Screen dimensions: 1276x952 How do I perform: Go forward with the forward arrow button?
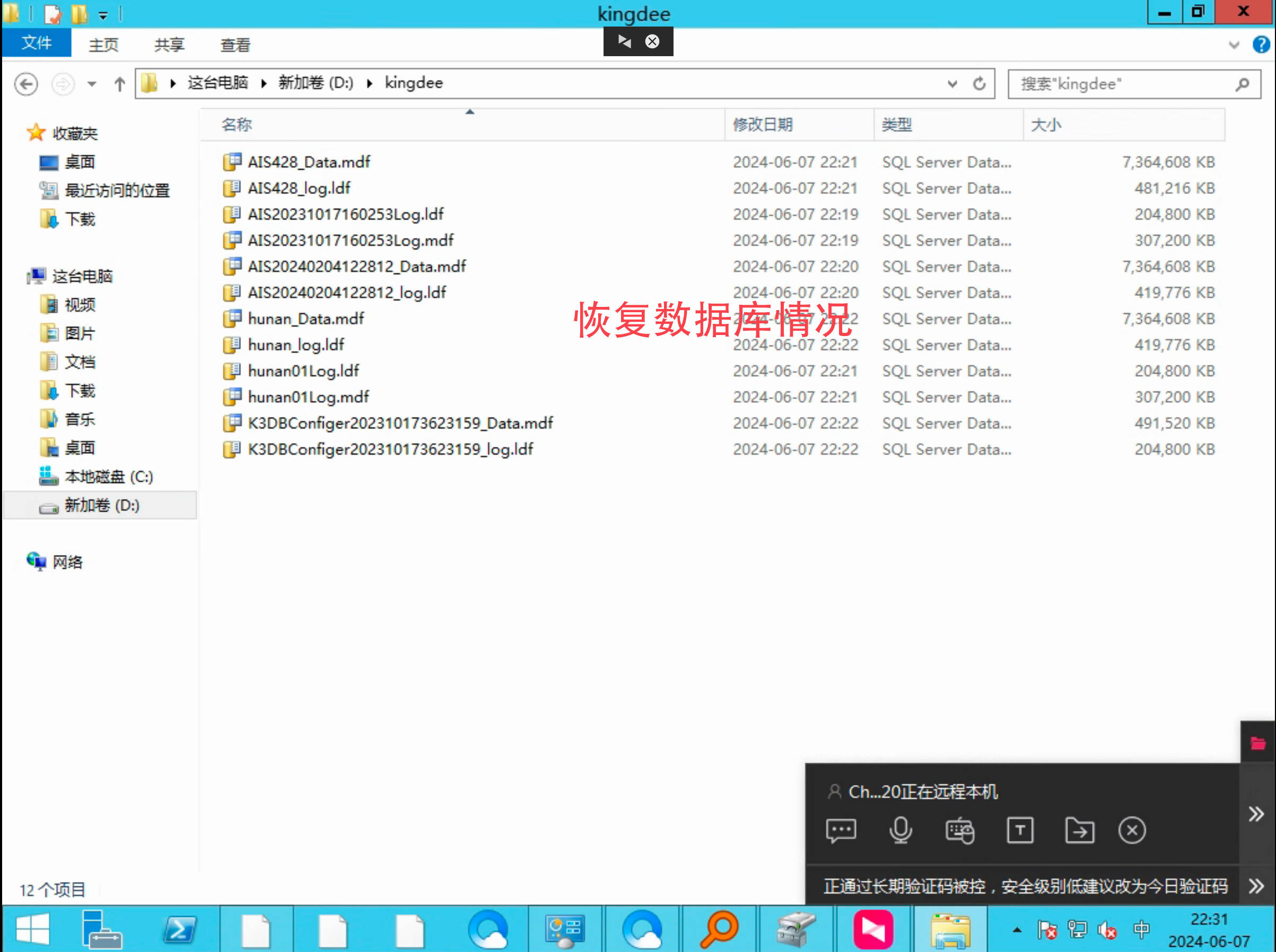point(63,84)
